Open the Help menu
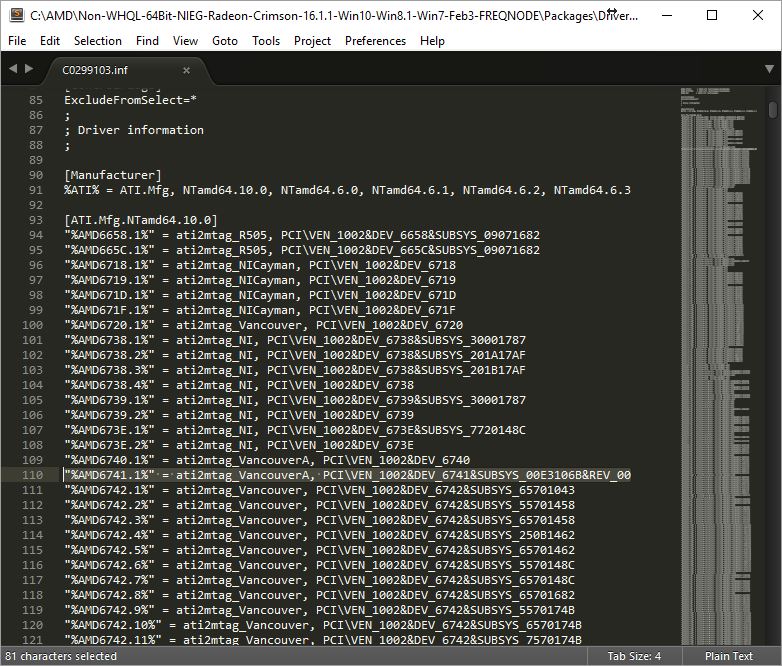Screen dimensions: 782x666 coord(432,41)
